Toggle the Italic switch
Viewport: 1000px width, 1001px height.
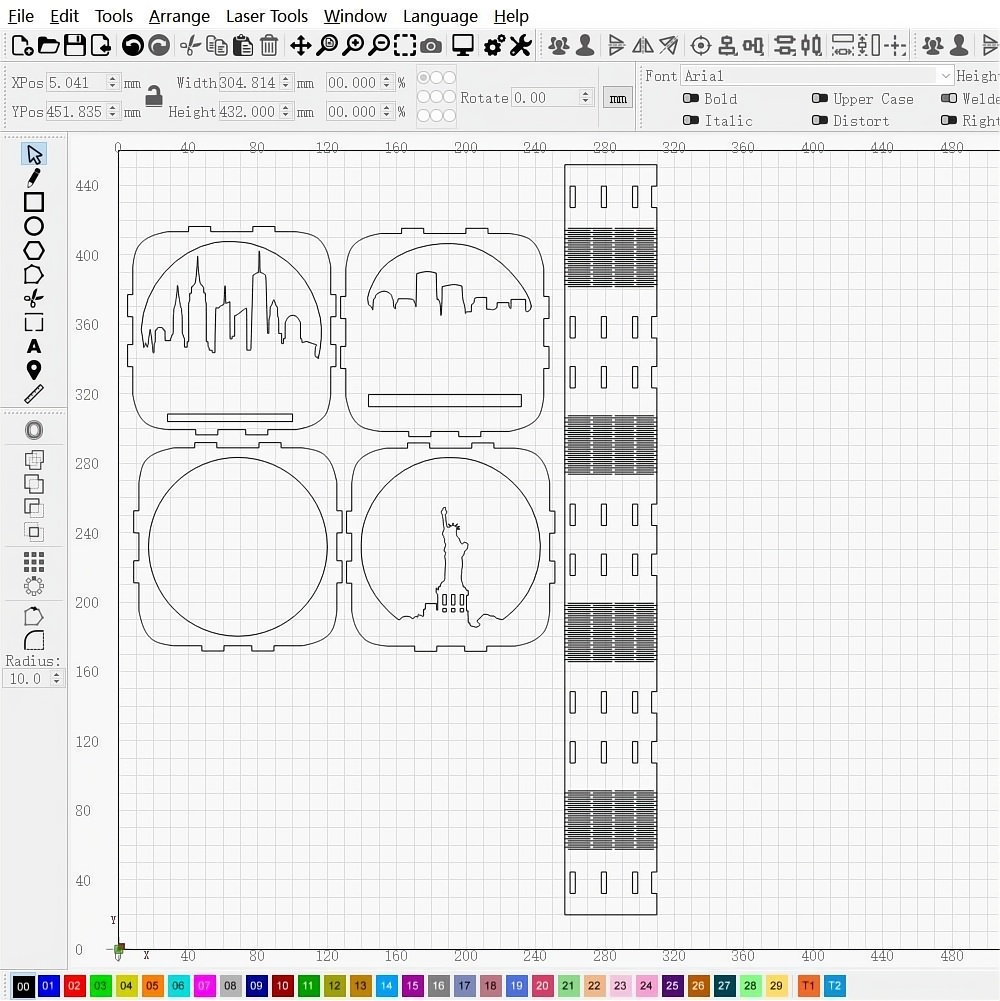[690, 120]
